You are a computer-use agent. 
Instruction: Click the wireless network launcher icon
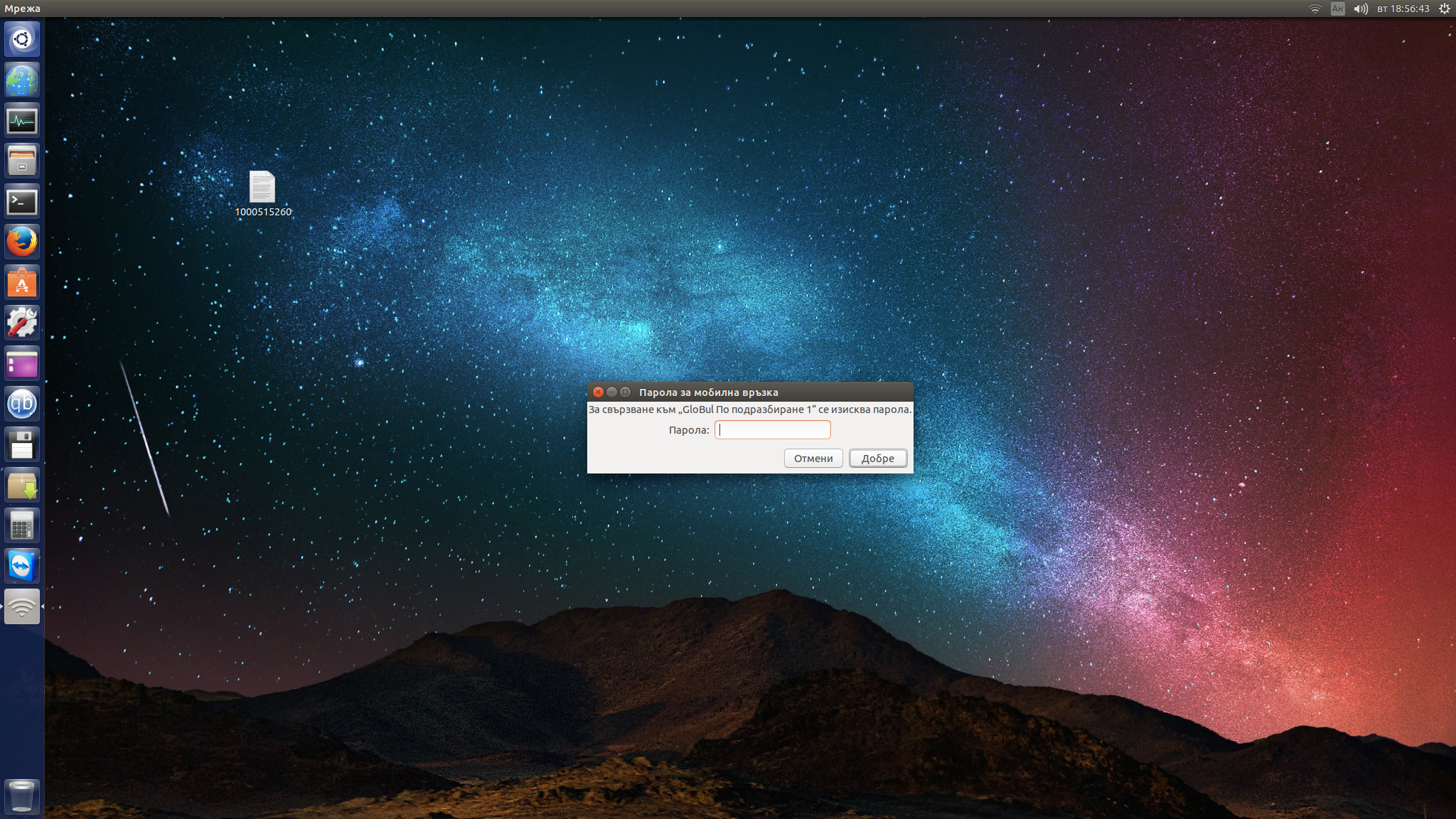point(22,606)
